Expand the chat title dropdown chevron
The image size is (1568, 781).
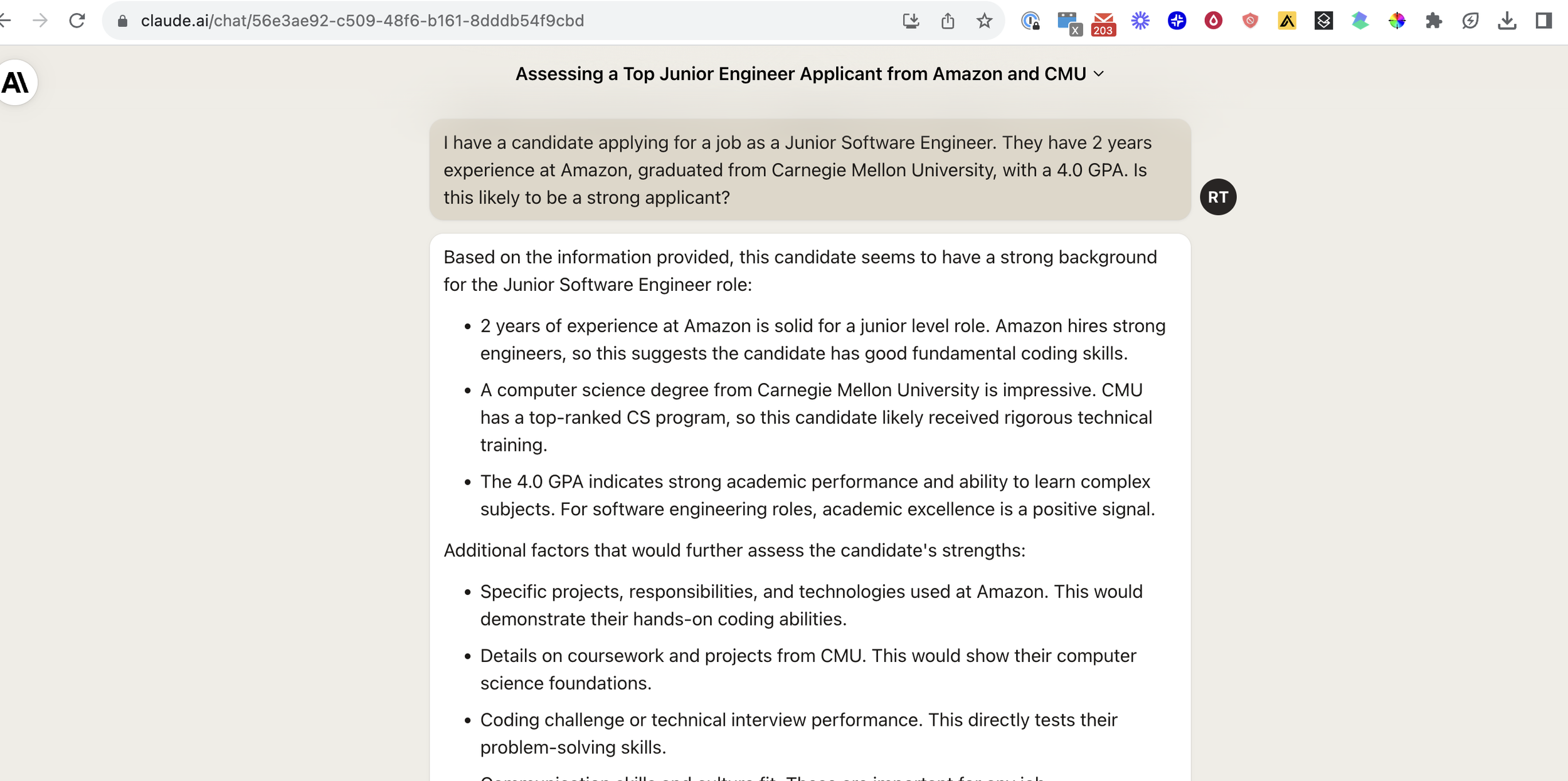1099,74
